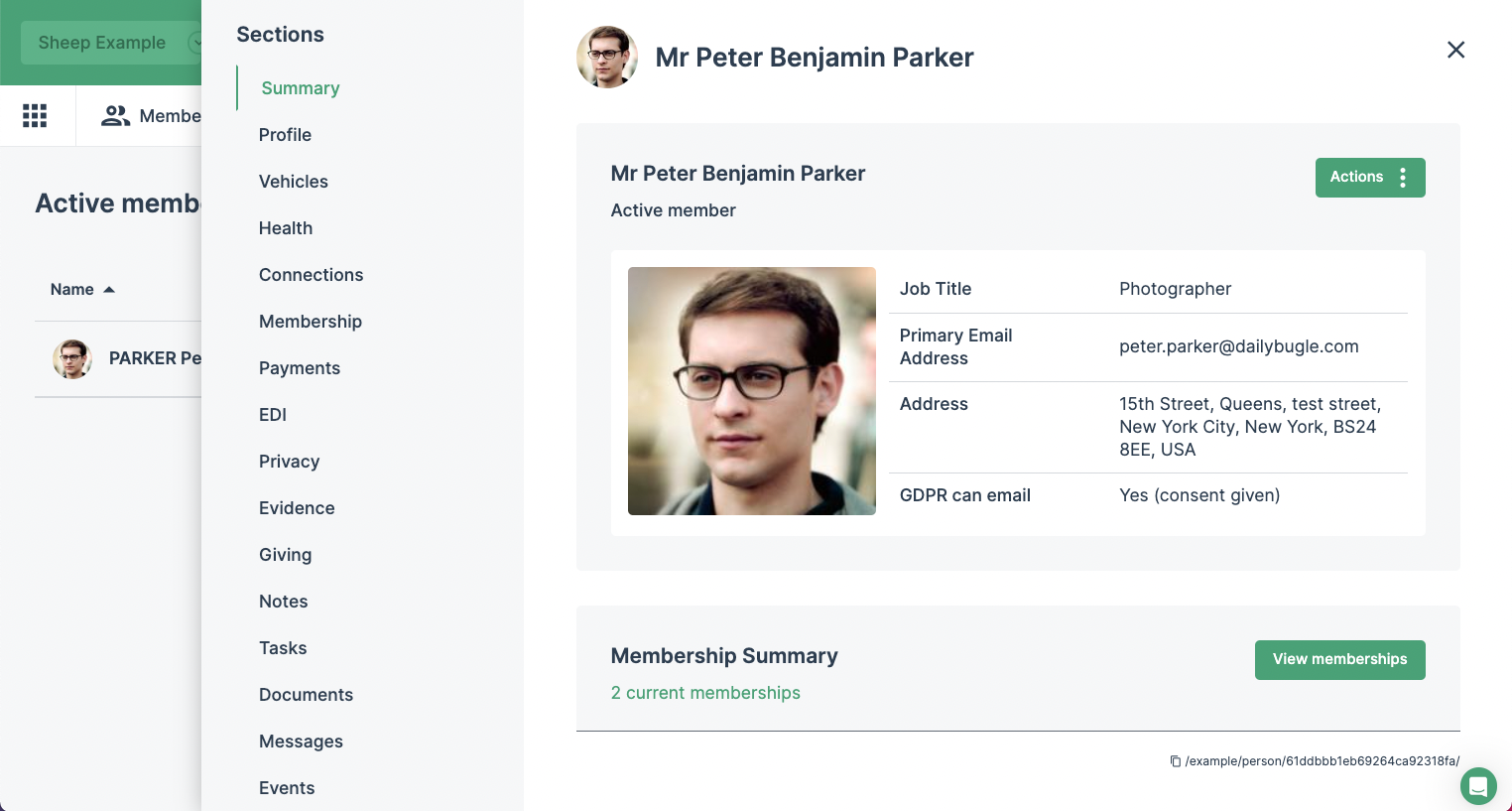Click PARKER's avatar in the members list
This screenshot has width=1512, height=811.
coord(71,357)
